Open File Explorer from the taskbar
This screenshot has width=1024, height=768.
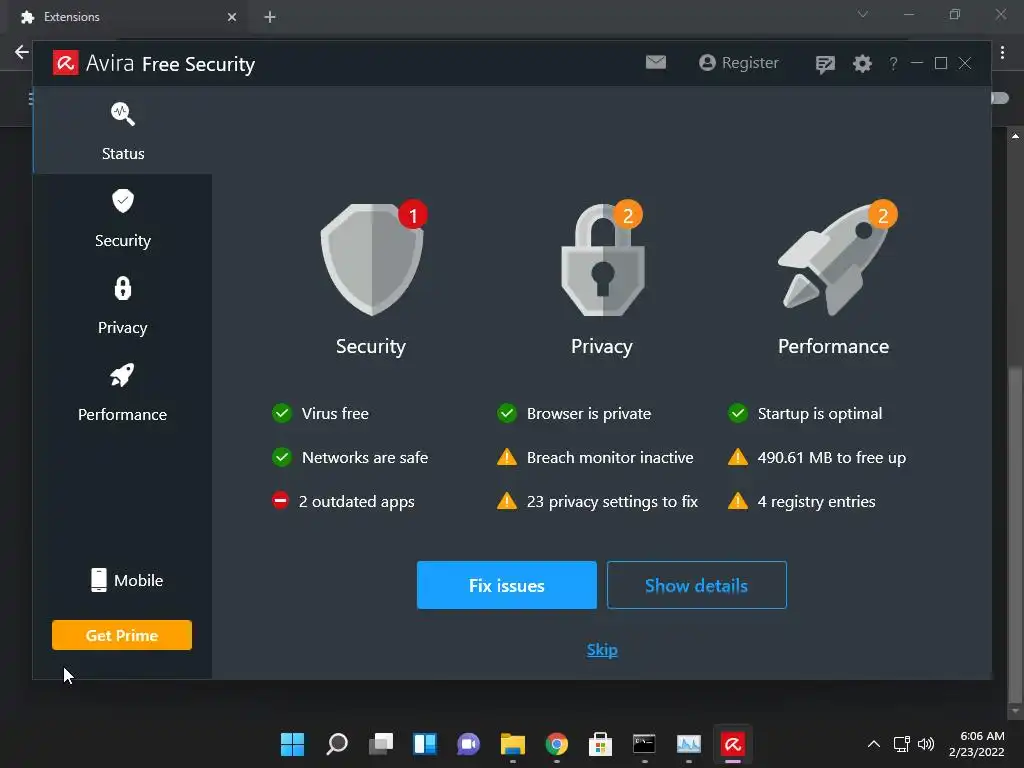(513, 744)
